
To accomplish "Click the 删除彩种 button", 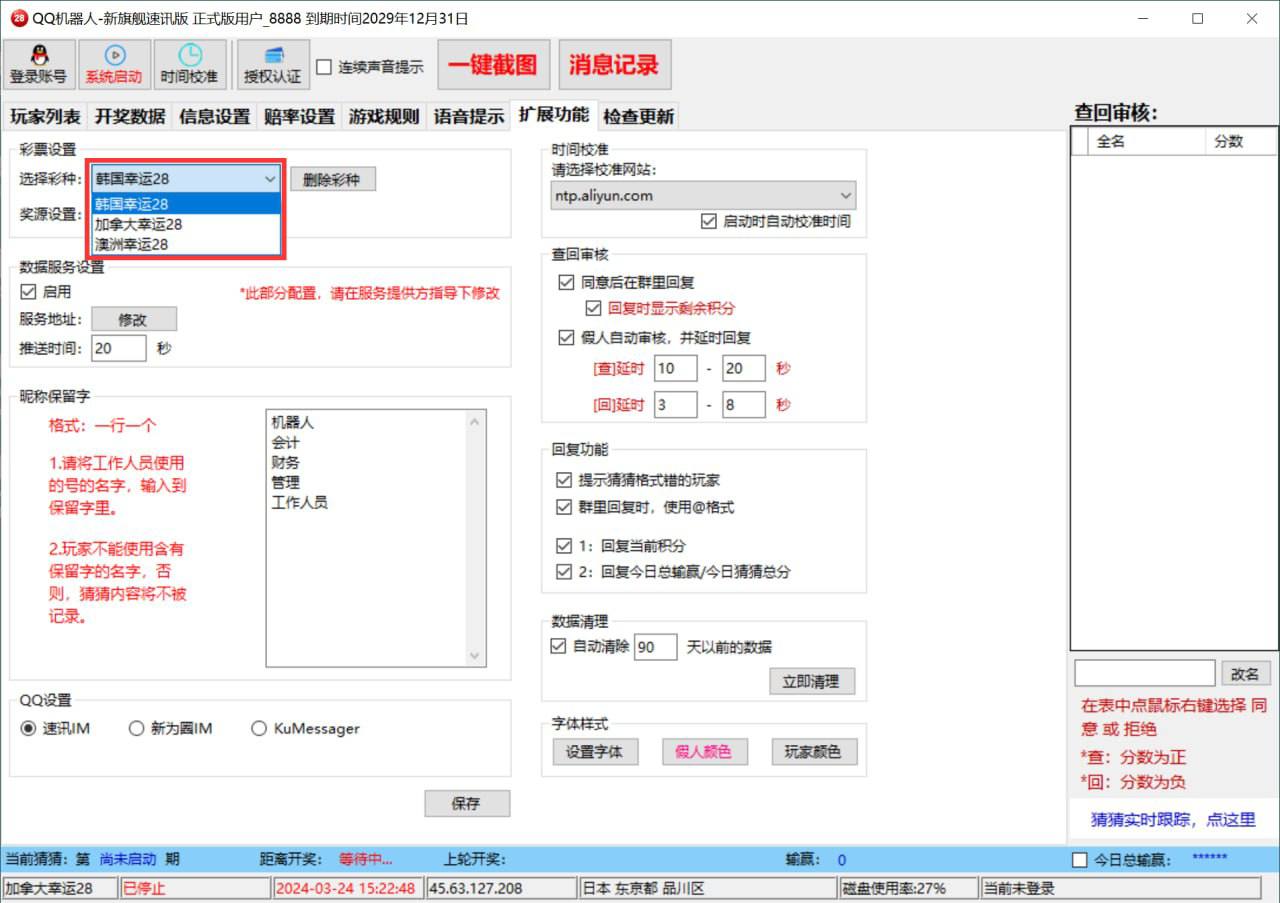I will point(333,179).
